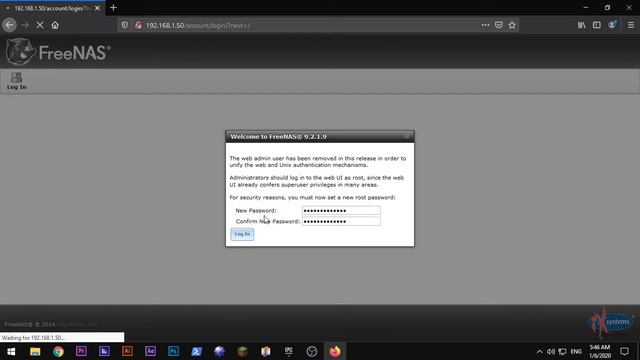Bookmark this page with star icon

pyautogui.click(x=512, y=25)
